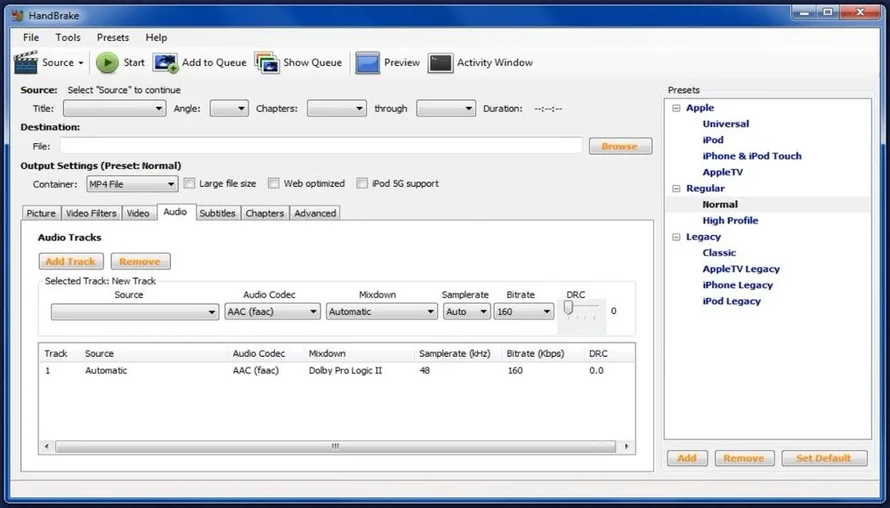Click the Preview screen icon
The image size is (890, 508).
tap(367, 63)
